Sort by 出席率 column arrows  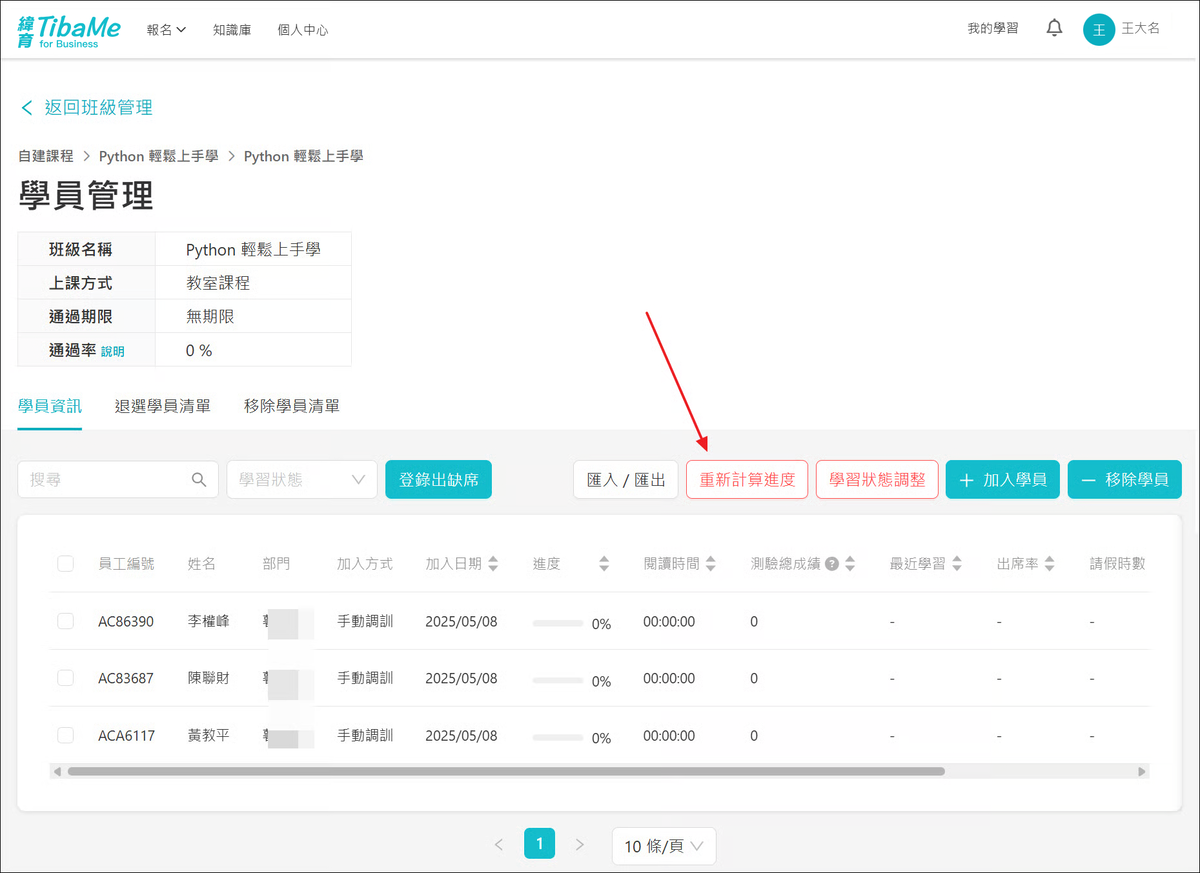coord(1050,564)
